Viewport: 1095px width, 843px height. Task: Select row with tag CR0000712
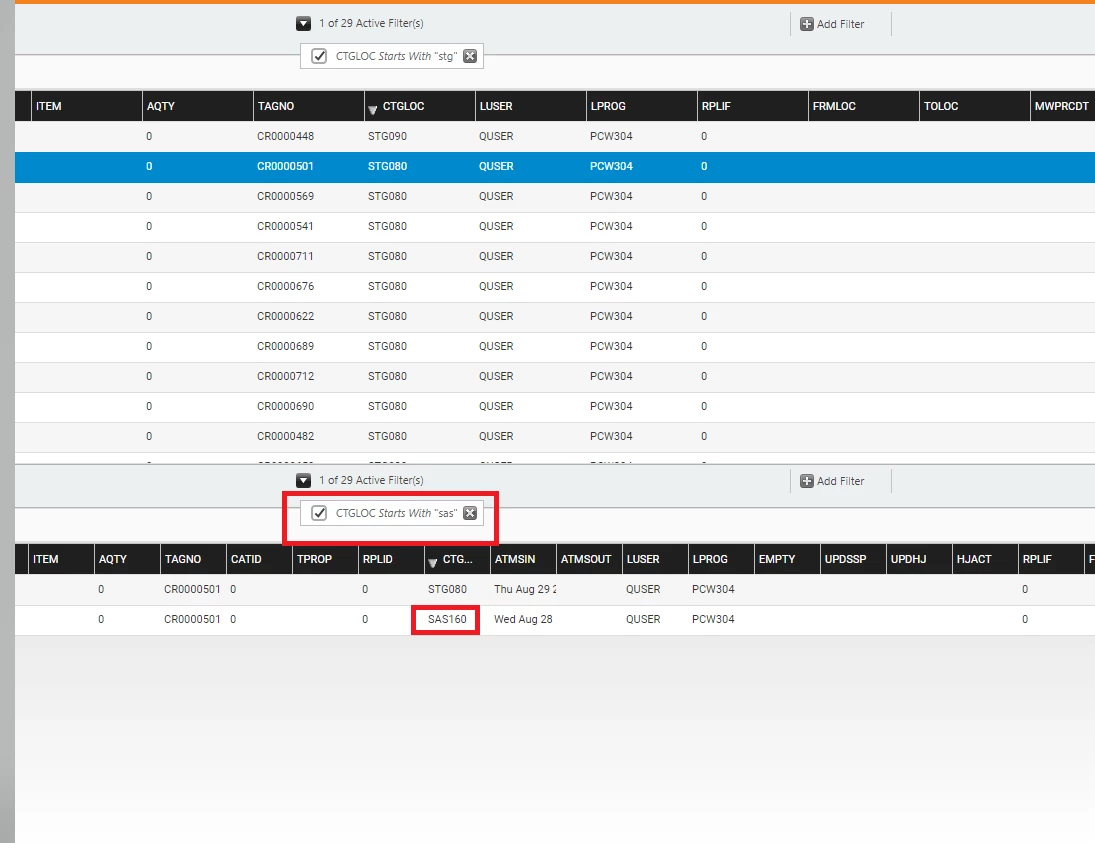point(554,376)
